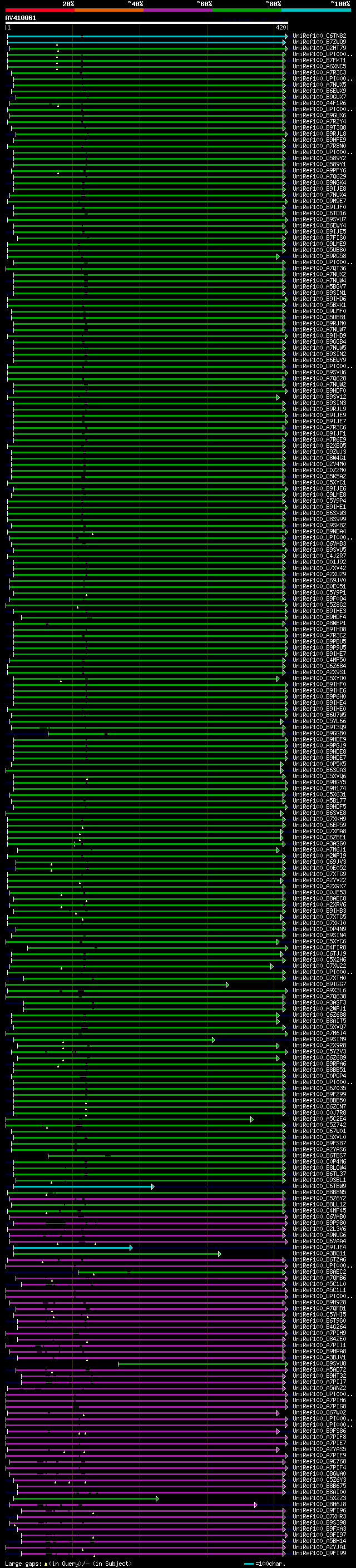Screen dimensions: 356x1568
Task: Click label UniRef100_B4G264
Action: pos(319,1327)
